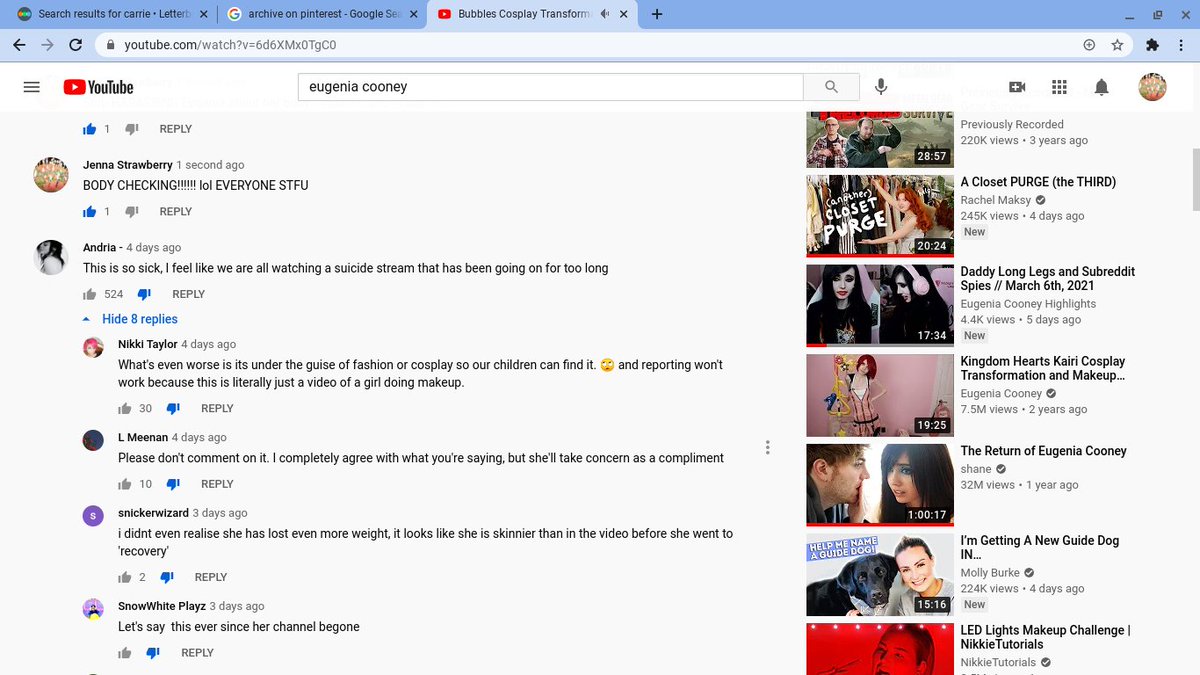Open Jenna Strawberry's profile avatar
This screenshot has height=675, width=1200.
(x=51, y=175)
